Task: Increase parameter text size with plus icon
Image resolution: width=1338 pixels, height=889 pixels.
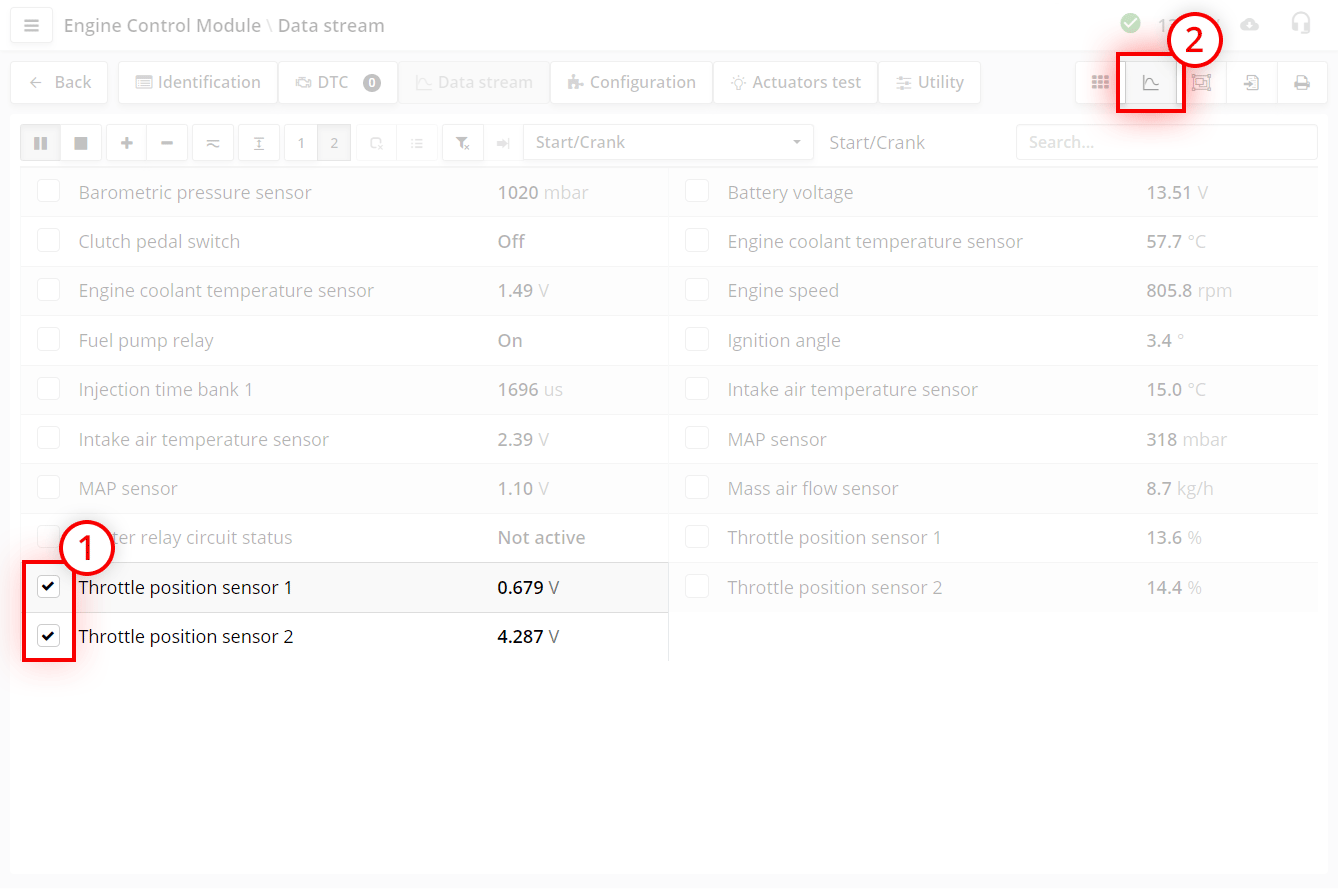Action: click(x=126, y=142)
